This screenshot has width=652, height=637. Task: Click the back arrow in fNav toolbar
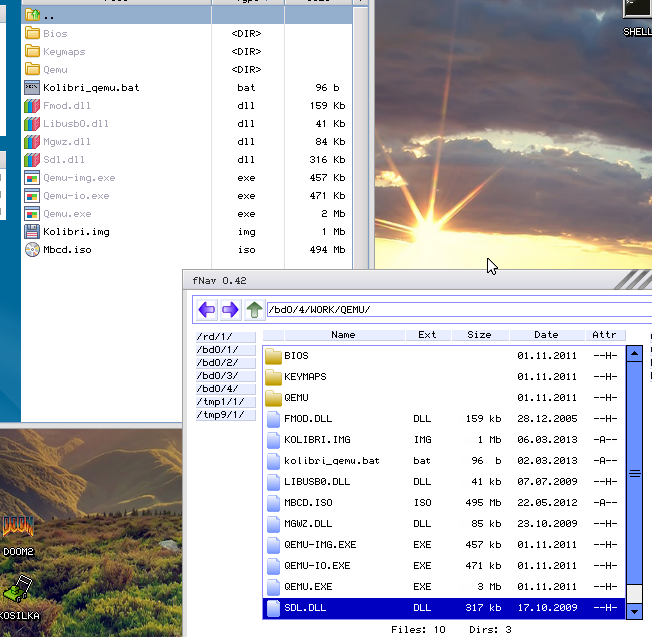[x=207, y=310]
